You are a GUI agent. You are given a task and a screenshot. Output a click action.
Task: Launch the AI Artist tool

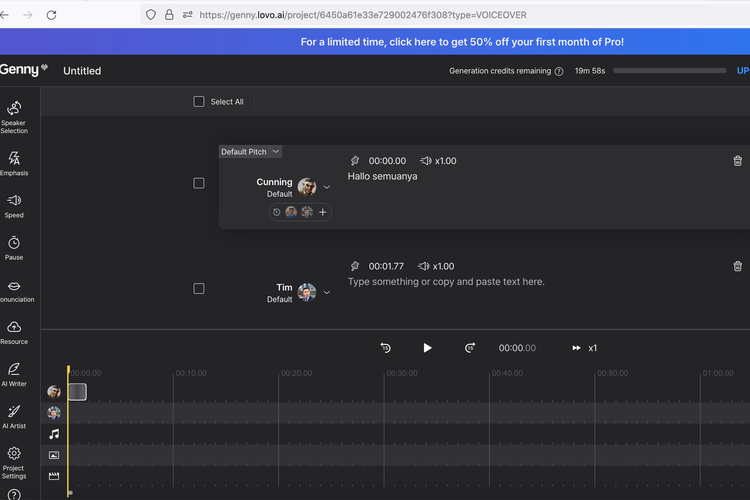pos(14,416)
